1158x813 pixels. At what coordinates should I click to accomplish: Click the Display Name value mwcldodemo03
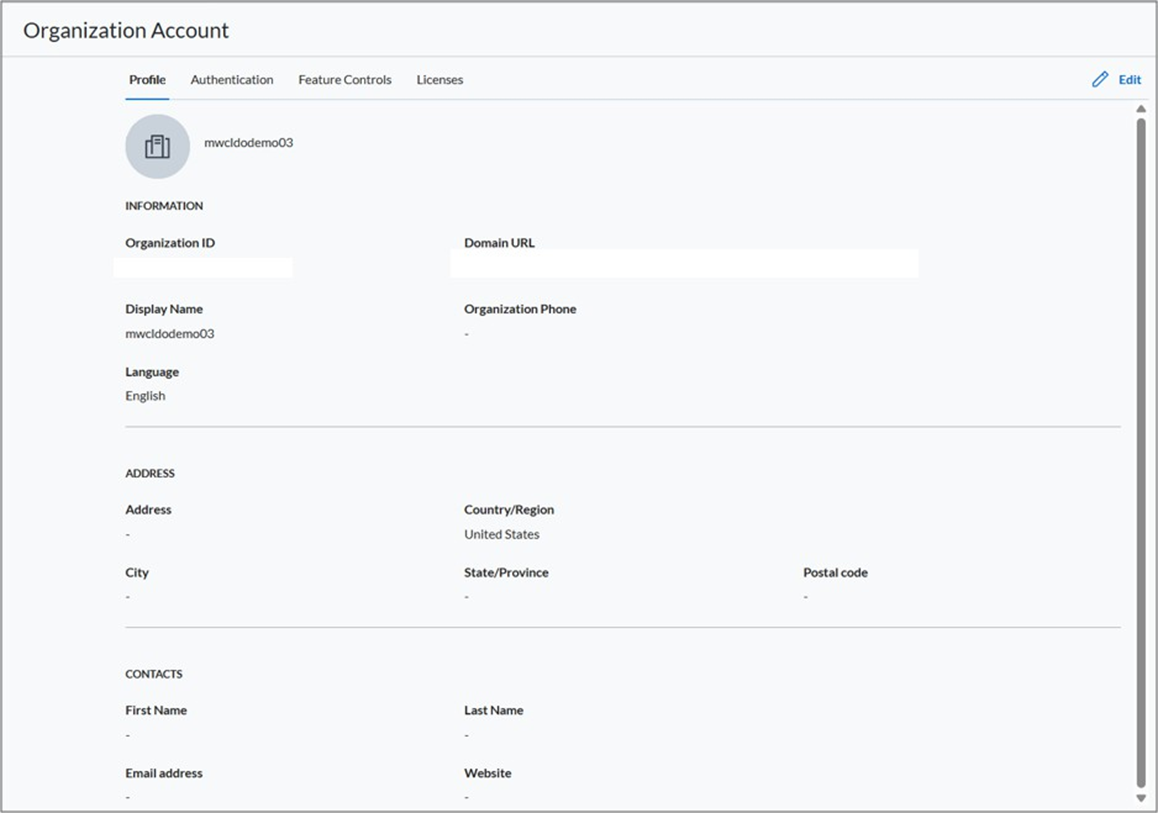(x=170, y=334)
